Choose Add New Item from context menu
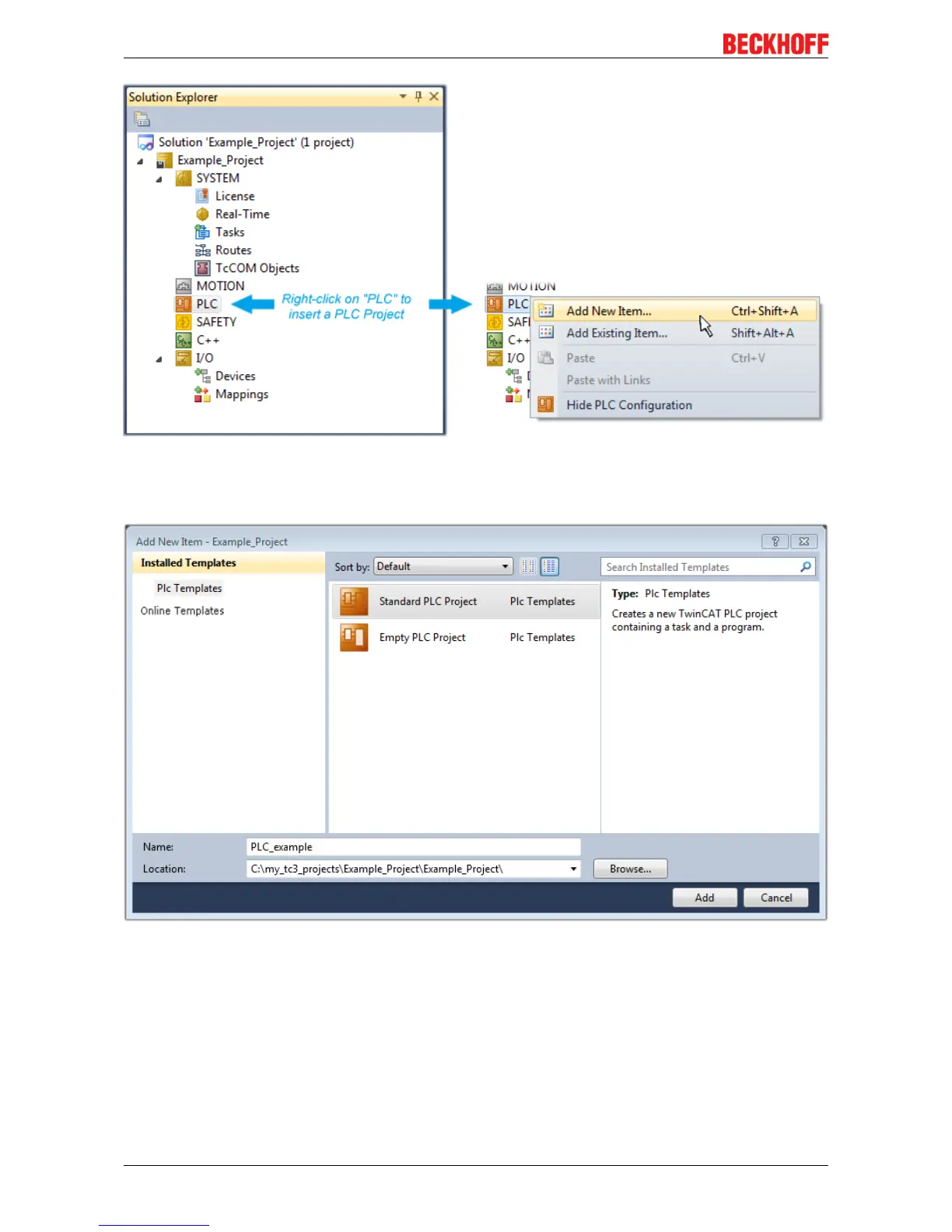 [677, 311]
